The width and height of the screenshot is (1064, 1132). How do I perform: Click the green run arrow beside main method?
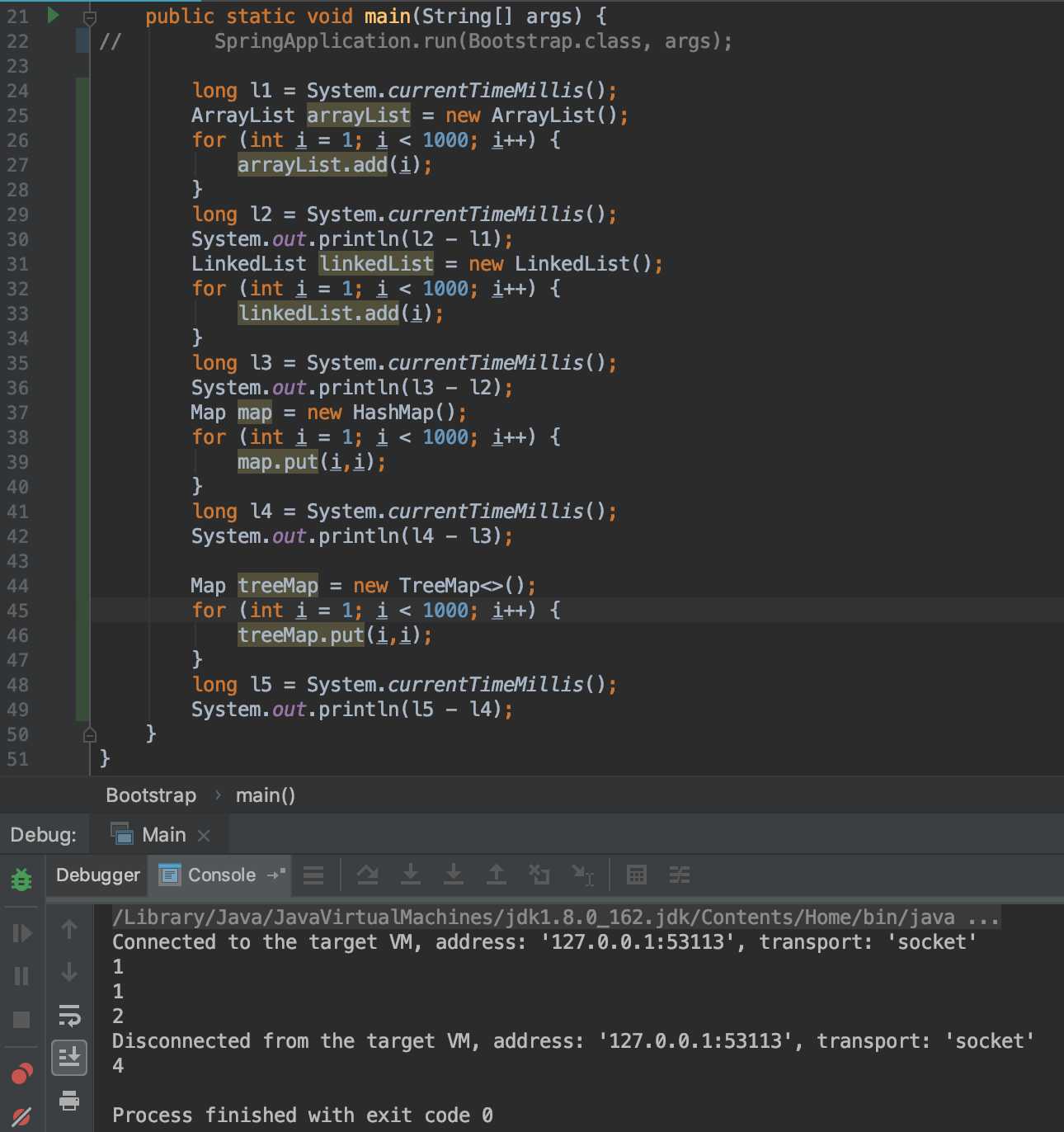[x=53, y=15]
